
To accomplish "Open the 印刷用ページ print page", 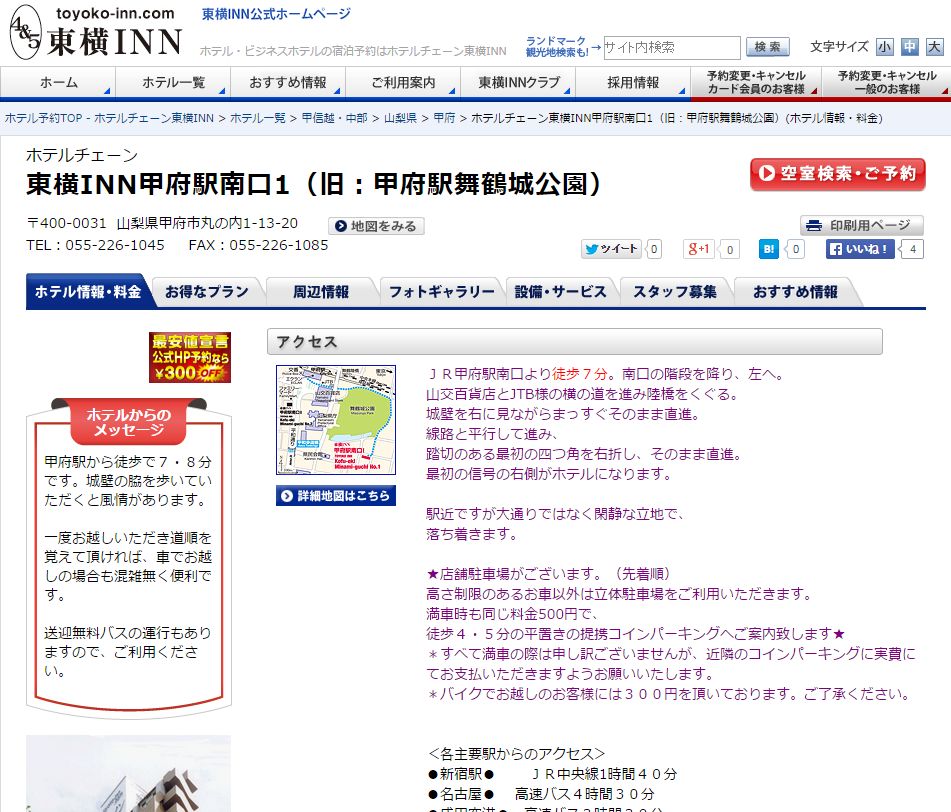I will point(861,225).
